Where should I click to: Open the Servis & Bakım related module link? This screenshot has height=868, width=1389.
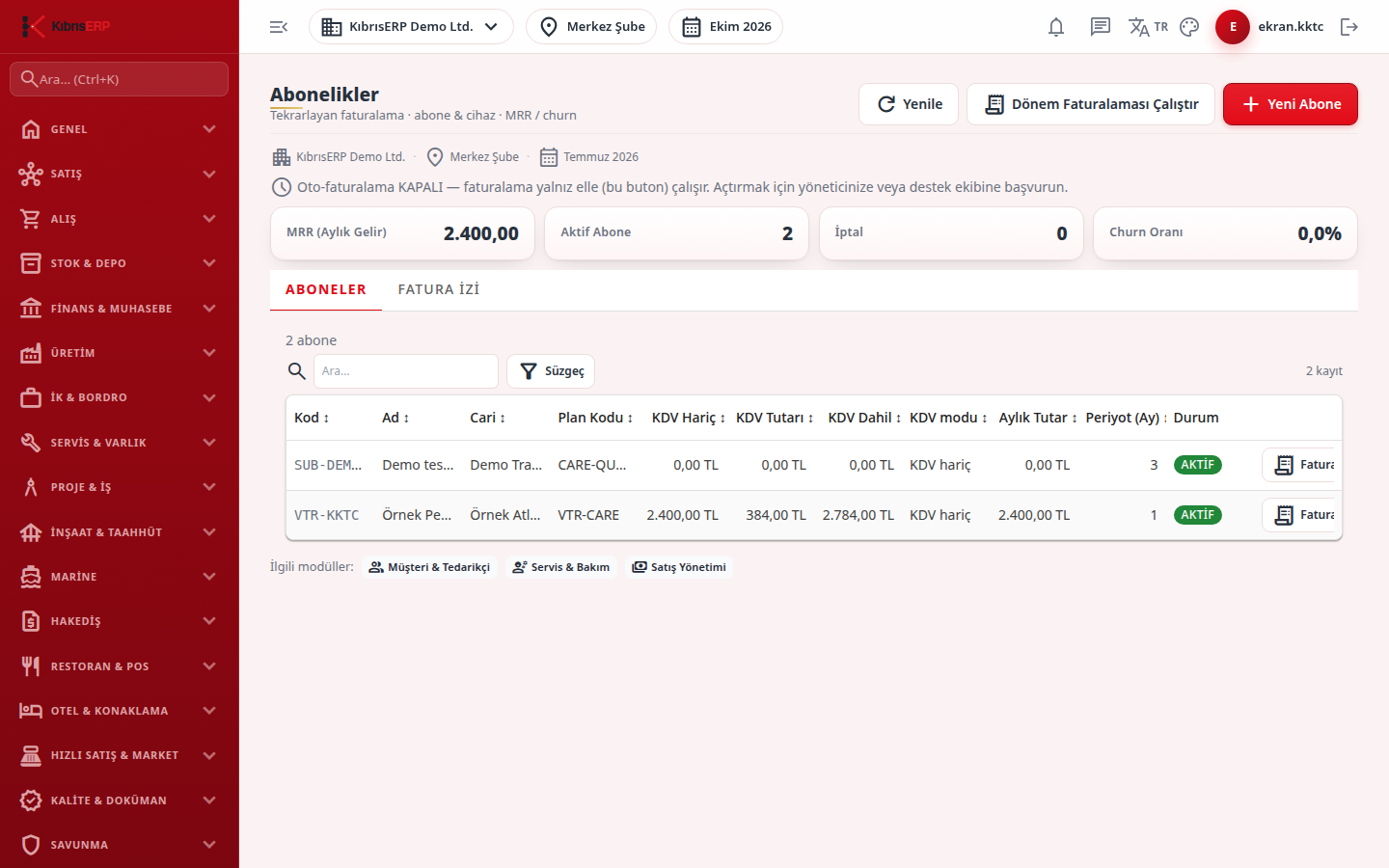[x=560, y=567]
